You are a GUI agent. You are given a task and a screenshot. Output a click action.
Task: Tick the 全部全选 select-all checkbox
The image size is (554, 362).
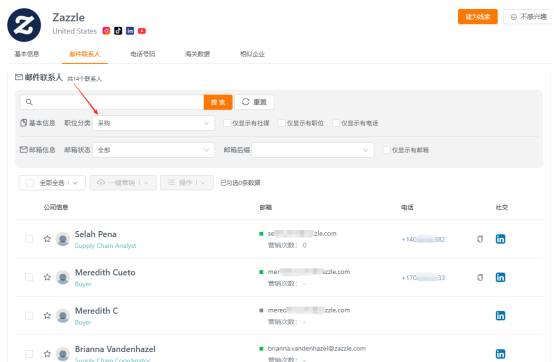click(30, 183)
